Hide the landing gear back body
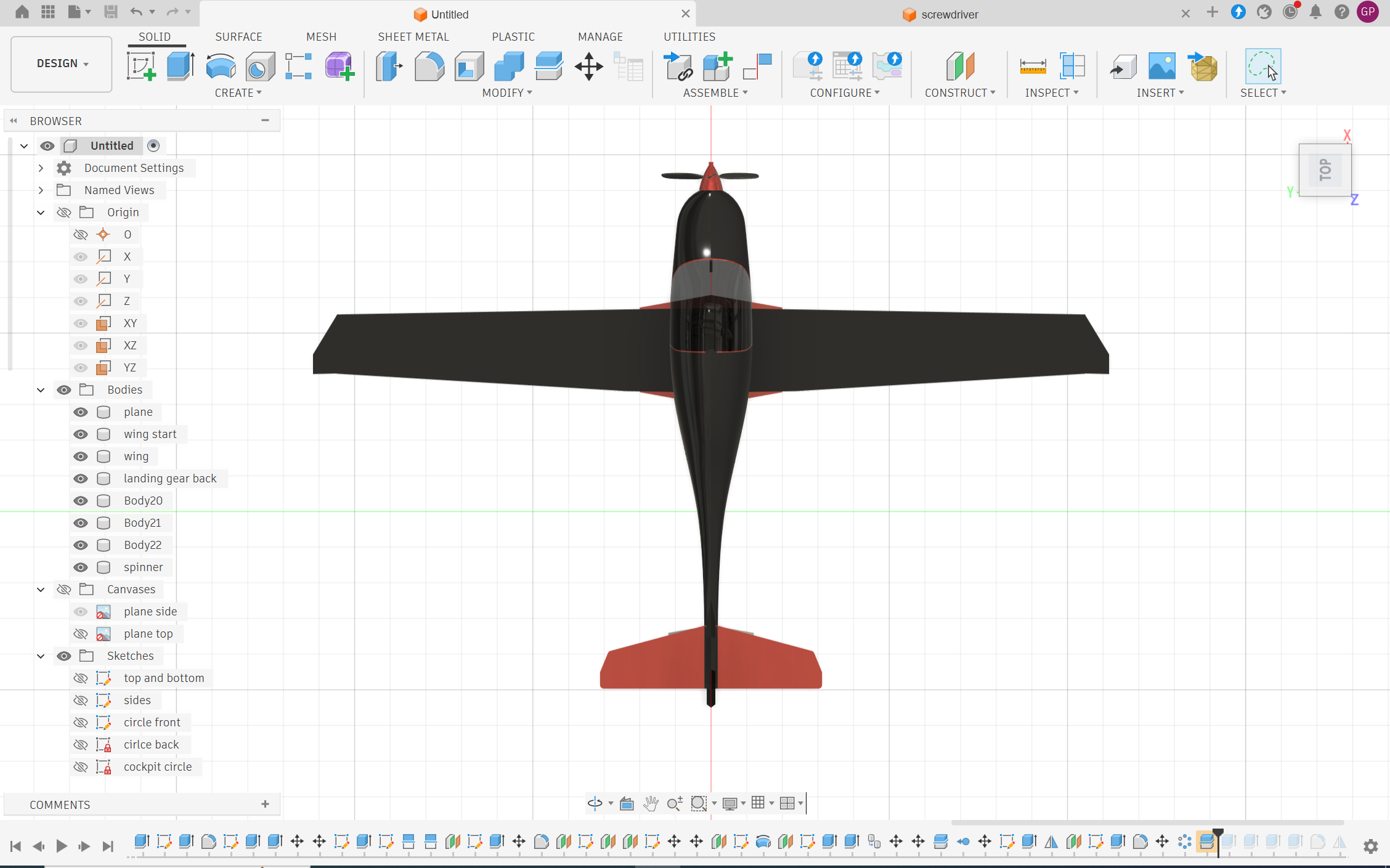Screen dimensions: 1390x868 (81, 479)
